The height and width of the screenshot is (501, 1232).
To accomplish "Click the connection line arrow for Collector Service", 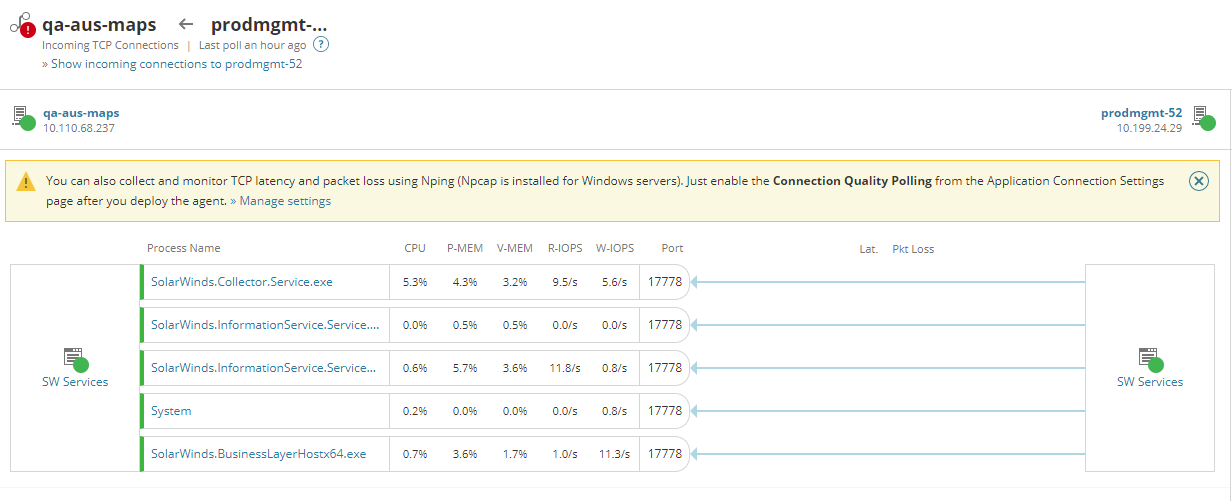I will click(888, 282).
